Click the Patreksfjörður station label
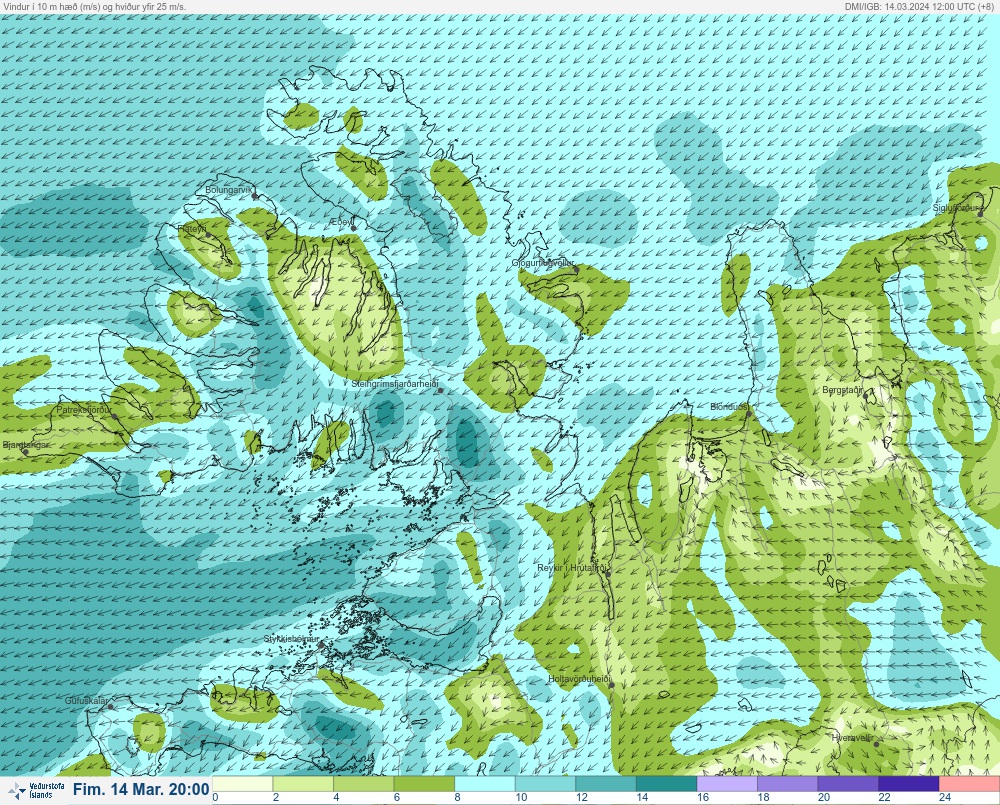 (x=84, y=410)
